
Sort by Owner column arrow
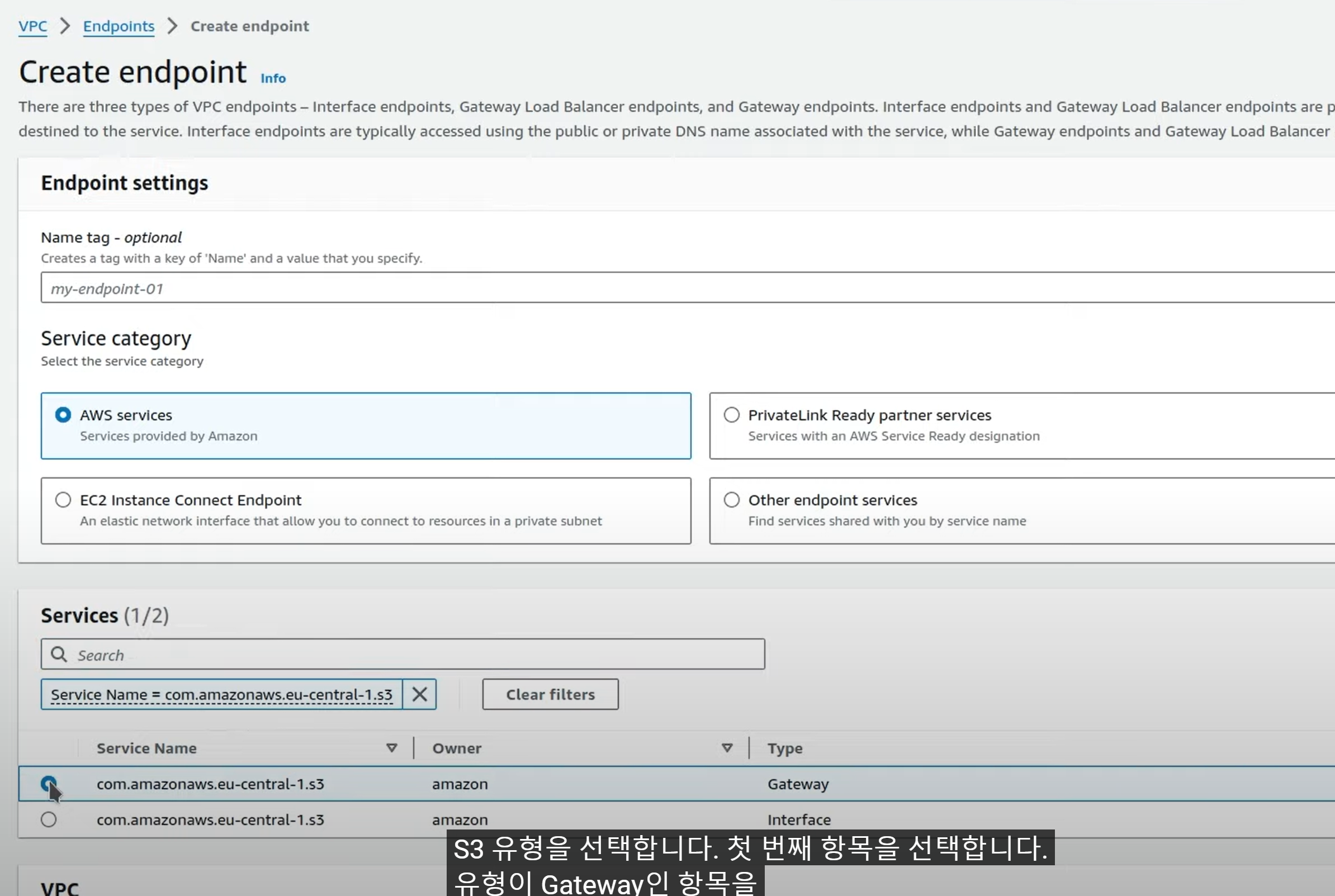727,748
